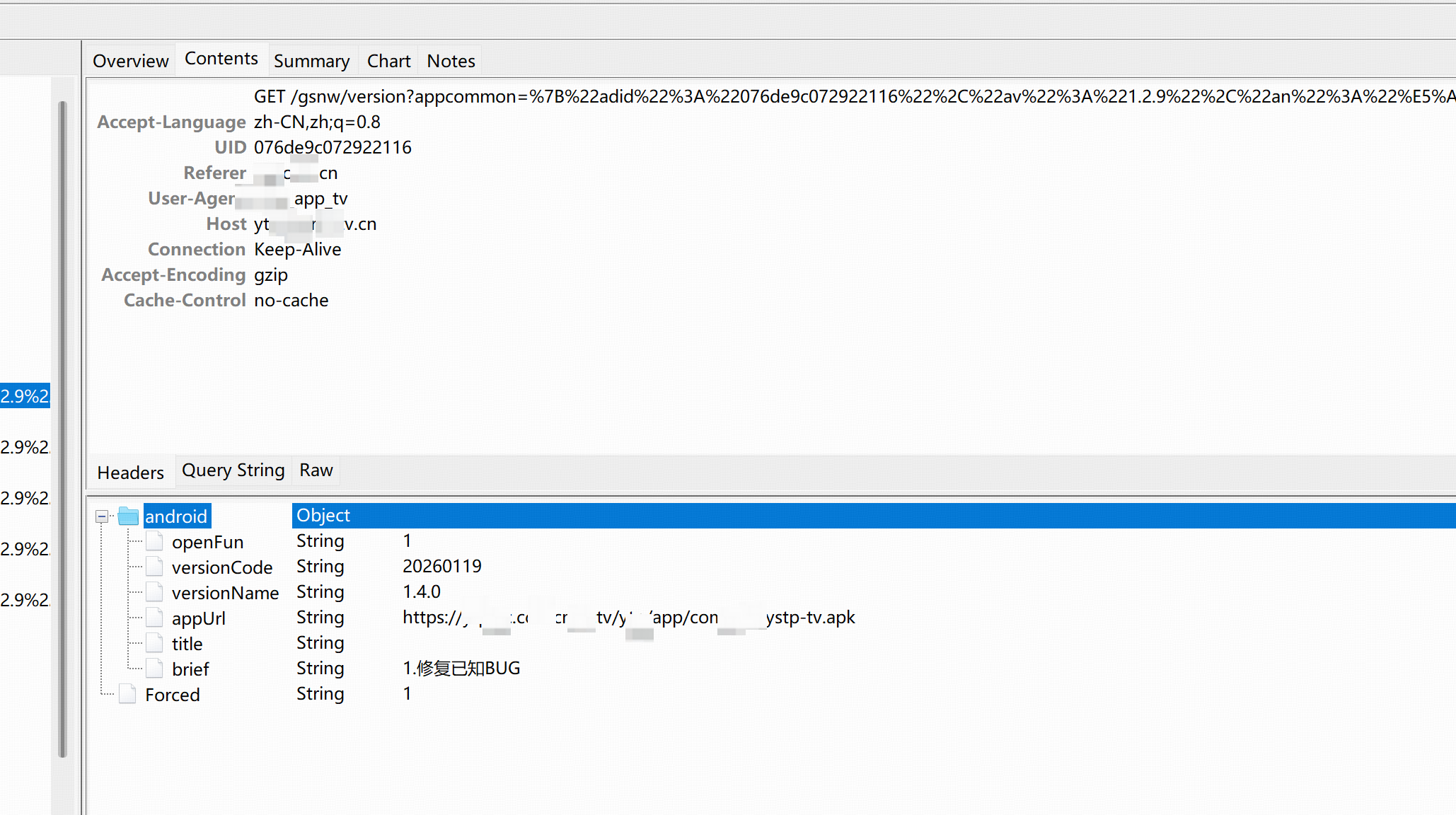This screenshot has width=1456, height=815.
Task: Show the Raw request view
Action: [x=316, y=470]
